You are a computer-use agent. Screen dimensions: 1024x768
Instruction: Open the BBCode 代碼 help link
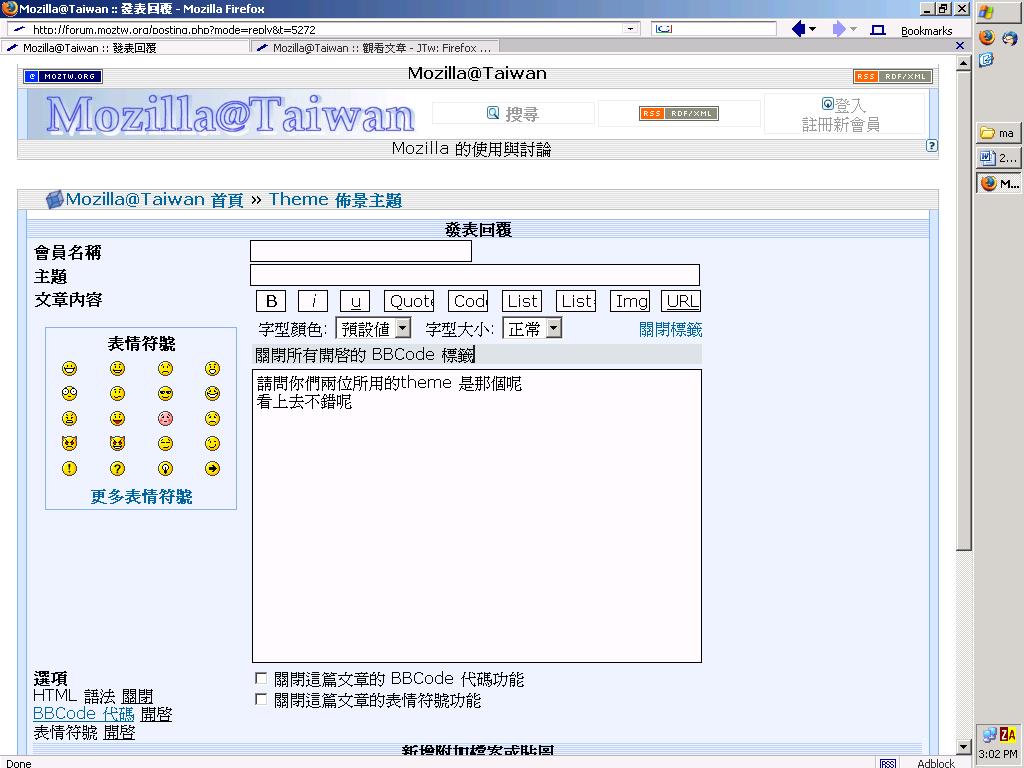point(84,714)
